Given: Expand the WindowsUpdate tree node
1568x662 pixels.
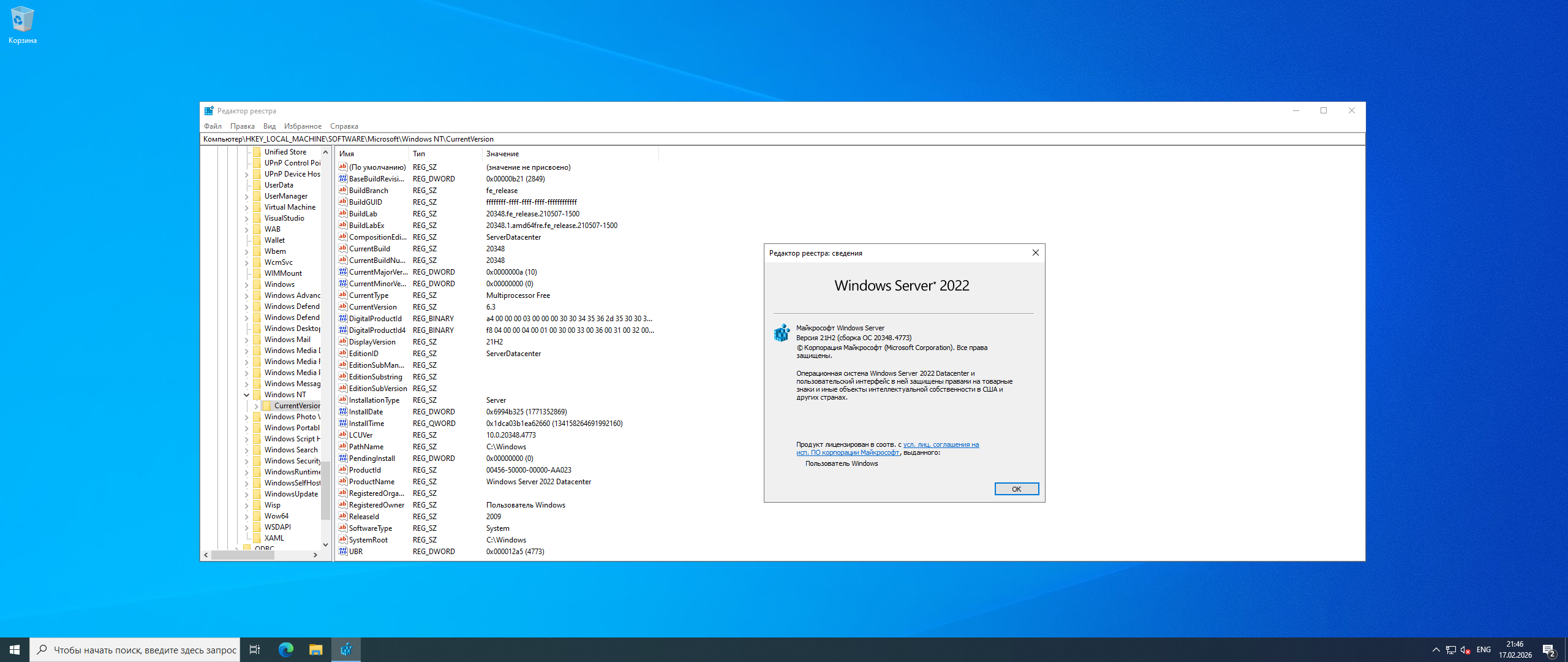Looking at the screenshot, I should pos(247,494).
